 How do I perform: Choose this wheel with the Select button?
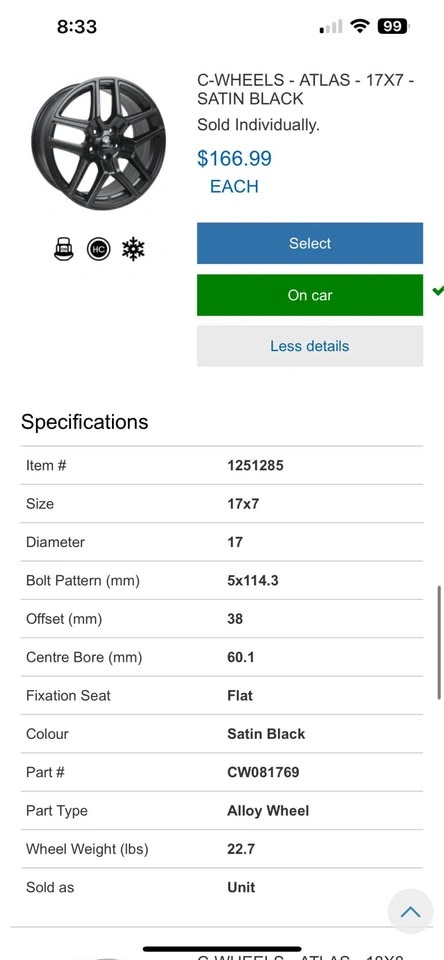(x=310, y=243)
